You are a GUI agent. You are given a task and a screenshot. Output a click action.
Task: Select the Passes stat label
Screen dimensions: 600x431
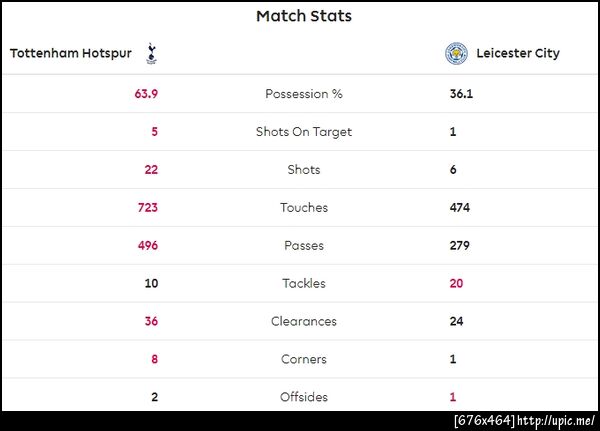tap(304, 246)
